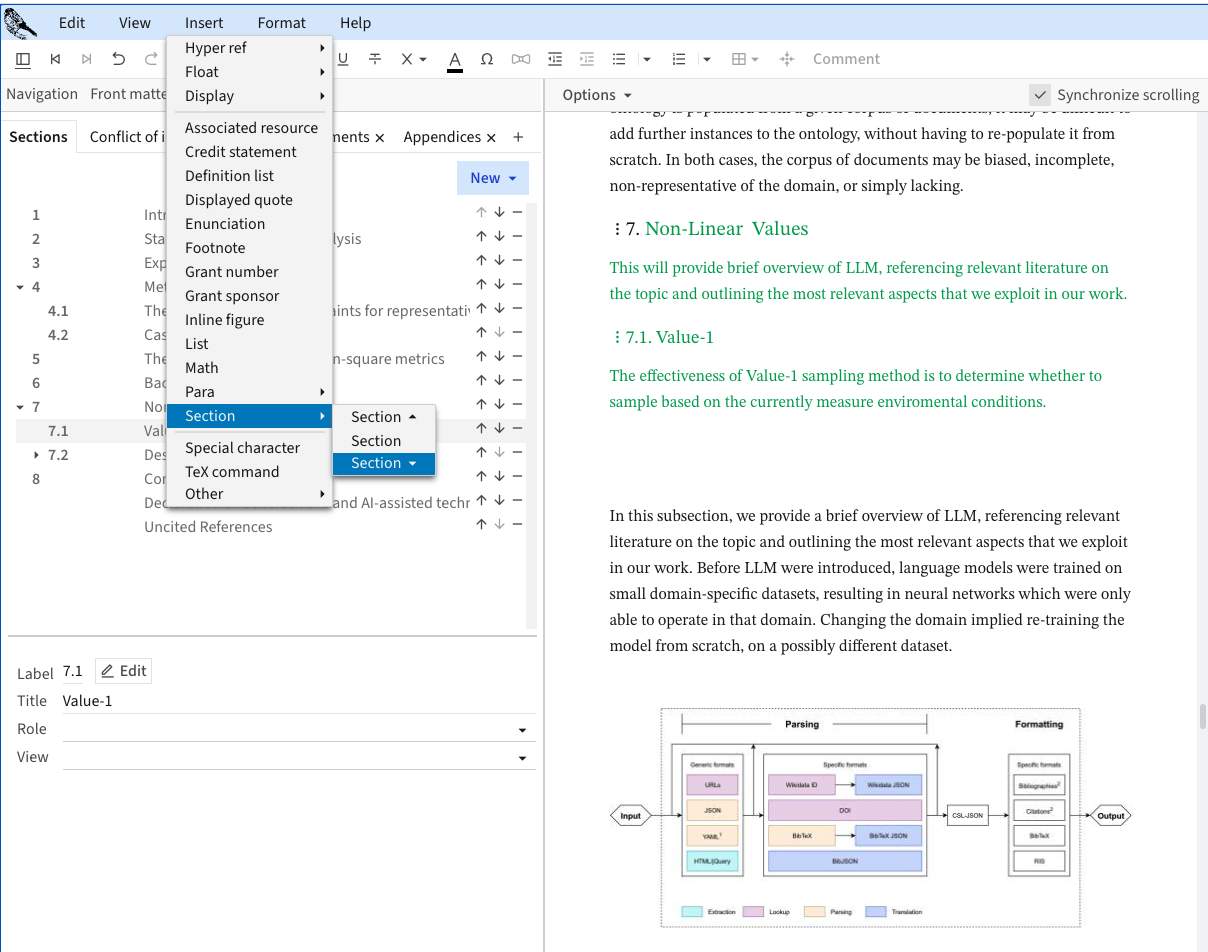The width and height of the screenshot is (1208, 952).
Task: Toggle the Synchronize scrolling checkbox
Action: tap(1041, 95)
